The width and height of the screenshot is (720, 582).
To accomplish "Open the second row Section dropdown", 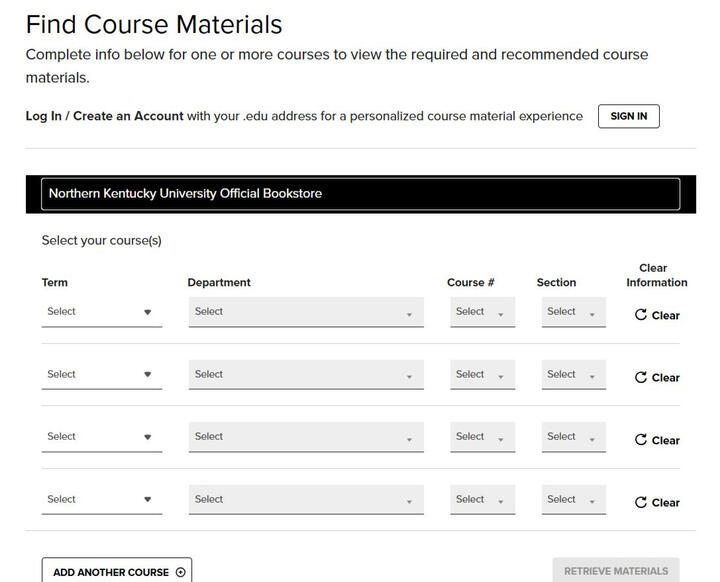I will pyautogui.click(x=574, y=374).
